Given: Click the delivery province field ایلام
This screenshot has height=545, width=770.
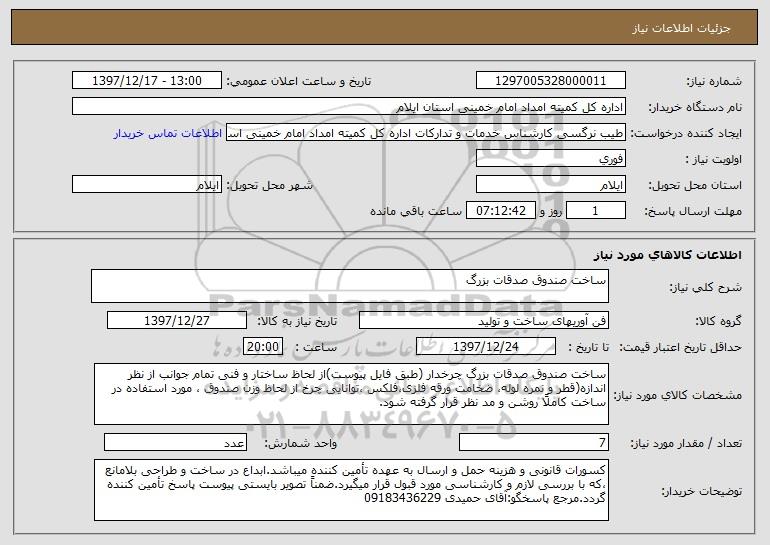Looking at the screenshot, I should tap(550, 185).
